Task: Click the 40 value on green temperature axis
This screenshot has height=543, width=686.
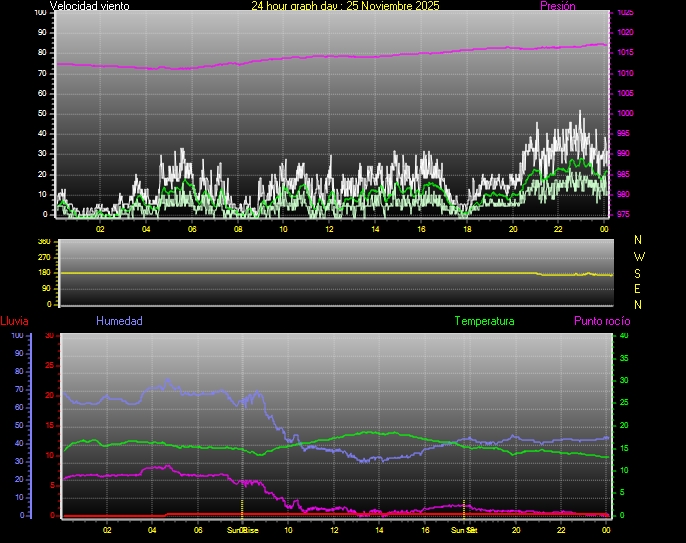Action: click(624, 336)
